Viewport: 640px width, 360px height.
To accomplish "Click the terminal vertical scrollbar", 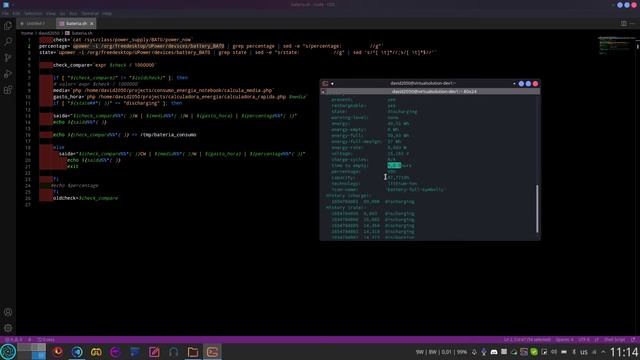I will [x=537, y=208].
